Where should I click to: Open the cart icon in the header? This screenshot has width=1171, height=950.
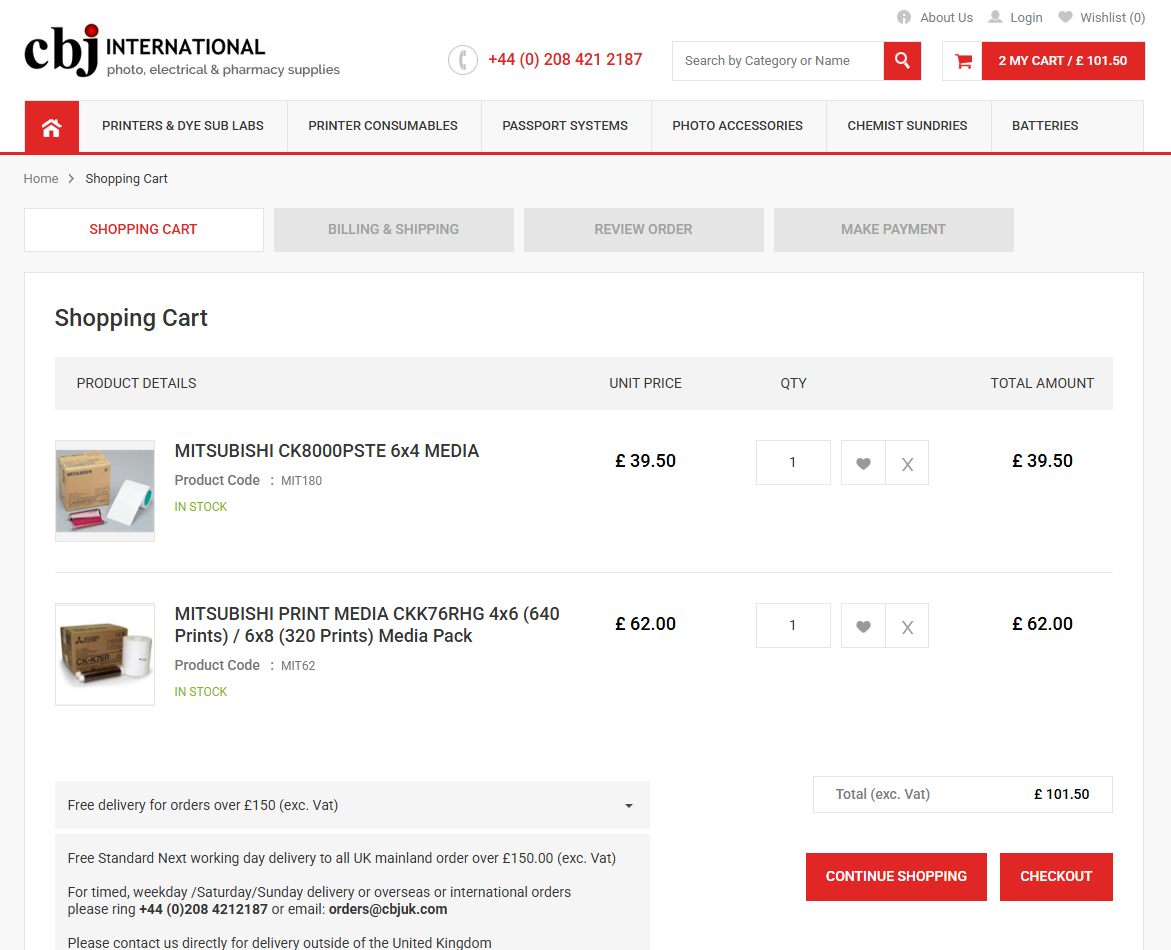pyautogui.click(x=962, y=60)
